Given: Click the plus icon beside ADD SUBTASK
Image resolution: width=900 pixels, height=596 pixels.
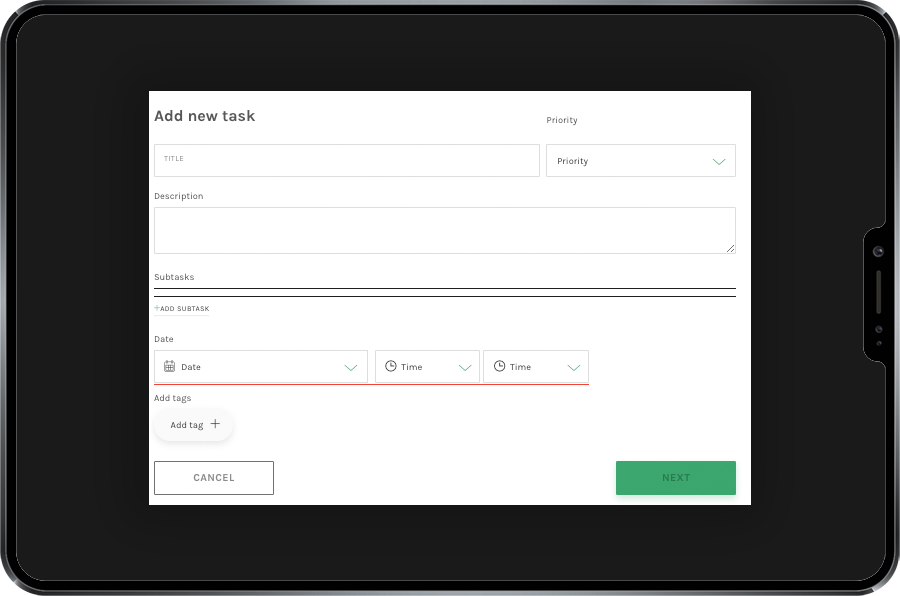Looking at the screenshot, I should (x=157, y=308).
